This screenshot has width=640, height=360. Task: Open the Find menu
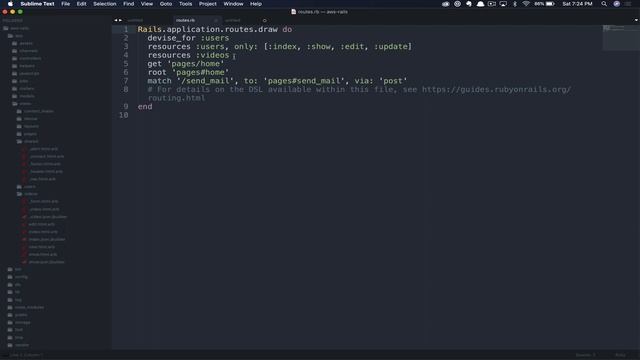point(129,4)
